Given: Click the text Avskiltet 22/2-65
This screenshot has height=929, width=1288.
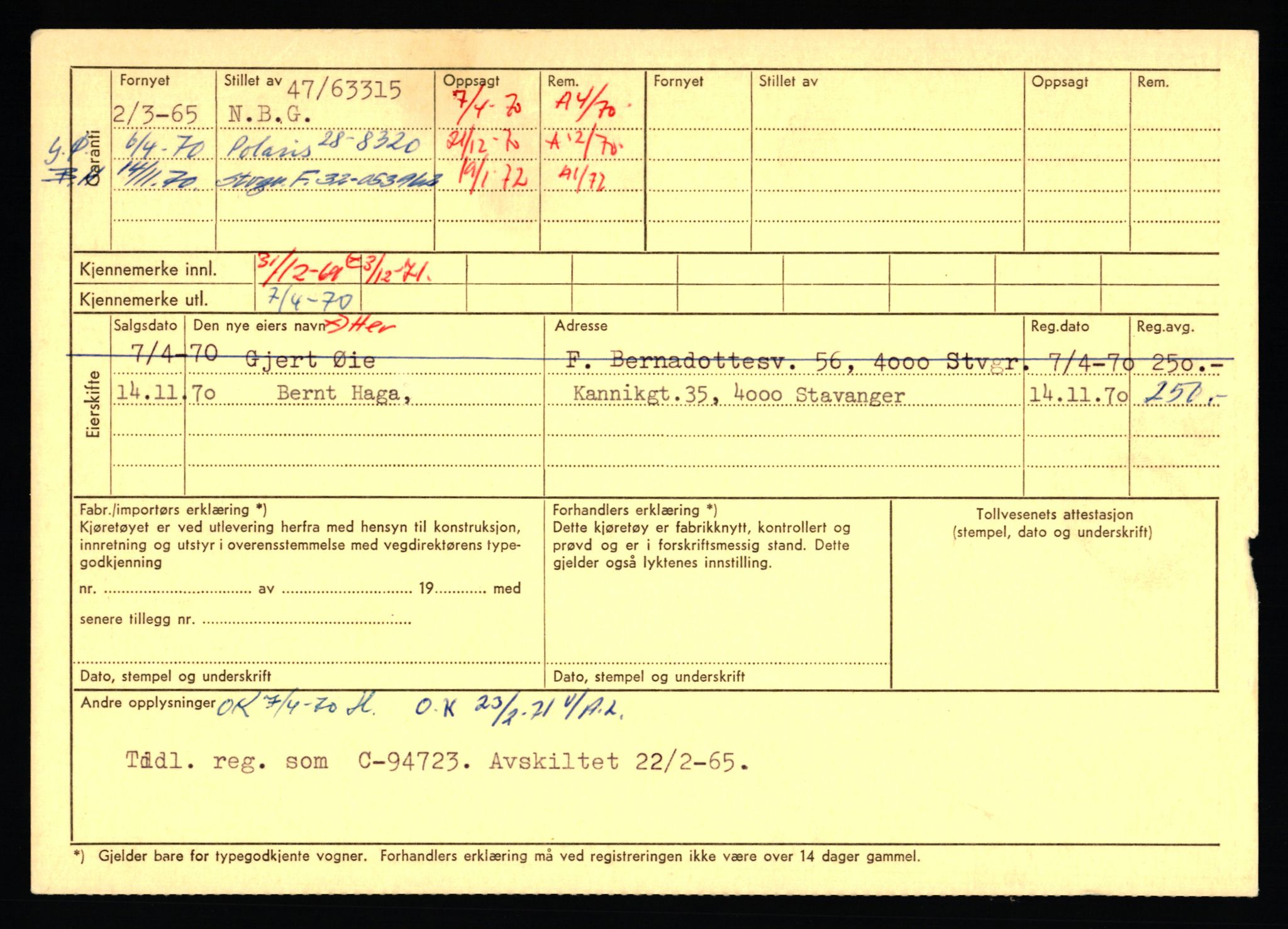Looking at the screenshot, I should coord(619,762).
